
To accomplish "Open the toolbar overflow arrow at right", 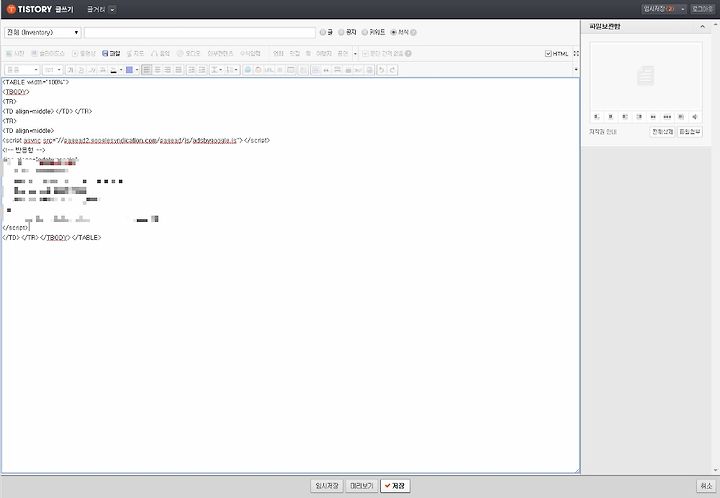I will (576, 70).
